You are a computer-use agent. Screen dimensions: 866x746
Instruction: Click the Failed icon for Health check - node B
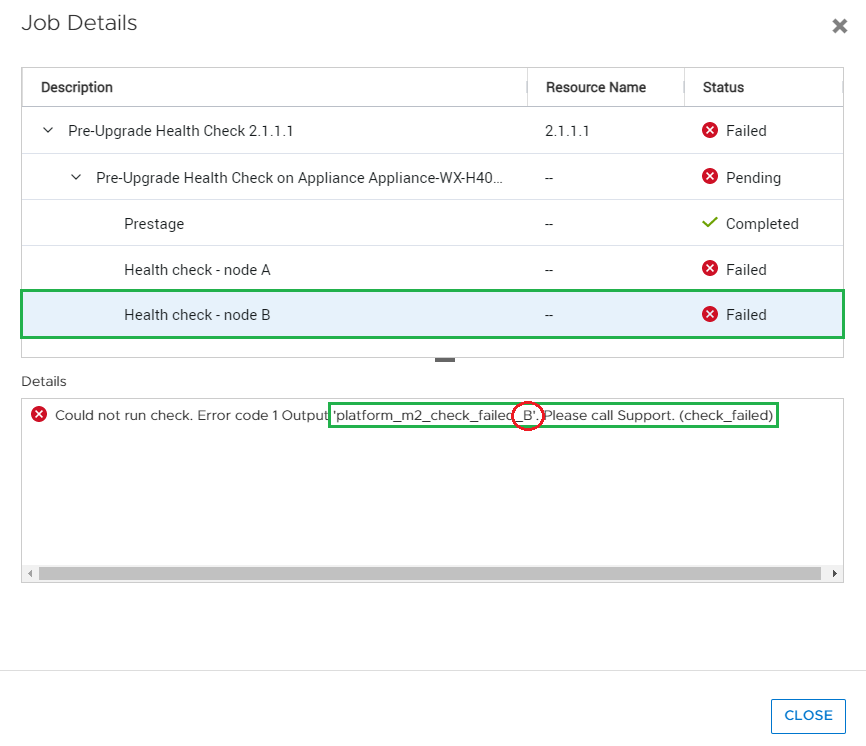(709, 314)
